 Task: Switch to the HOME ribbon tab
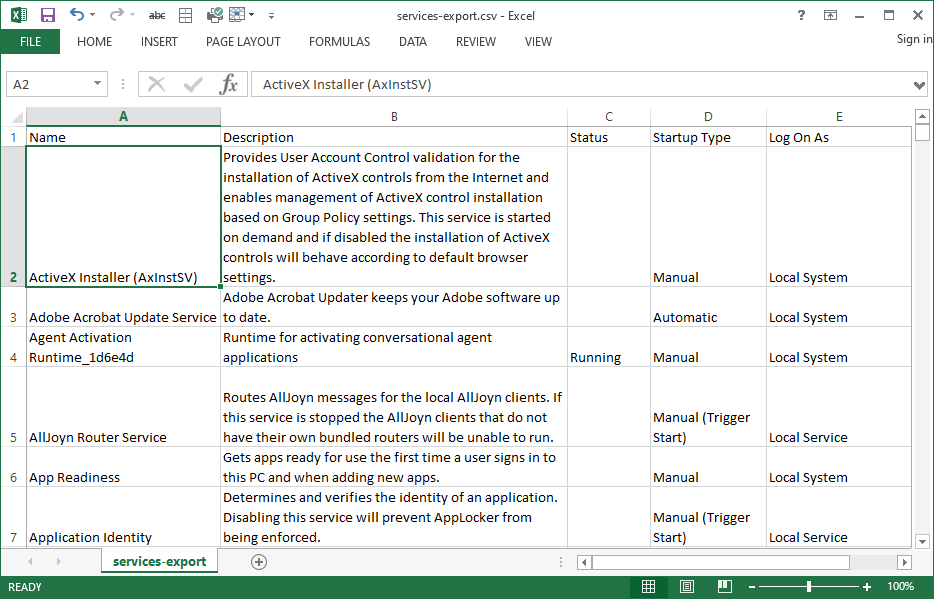pyautogui.click(x=95, y=42)
